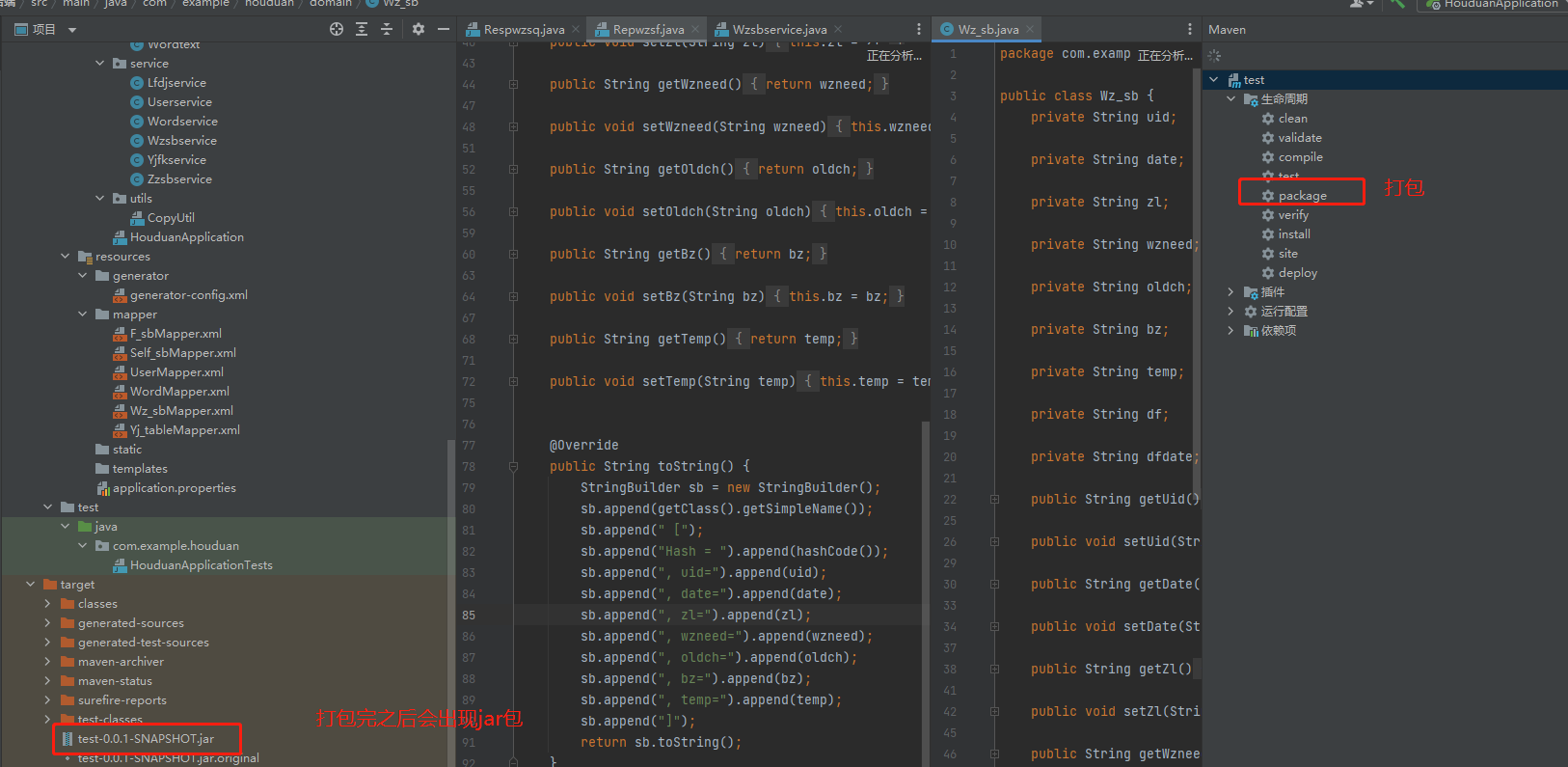The width and height of the screenshot is (1568, 767).
Task: Open left editor tab list menu
Action: pyautogui.click(x=918, y=29)
